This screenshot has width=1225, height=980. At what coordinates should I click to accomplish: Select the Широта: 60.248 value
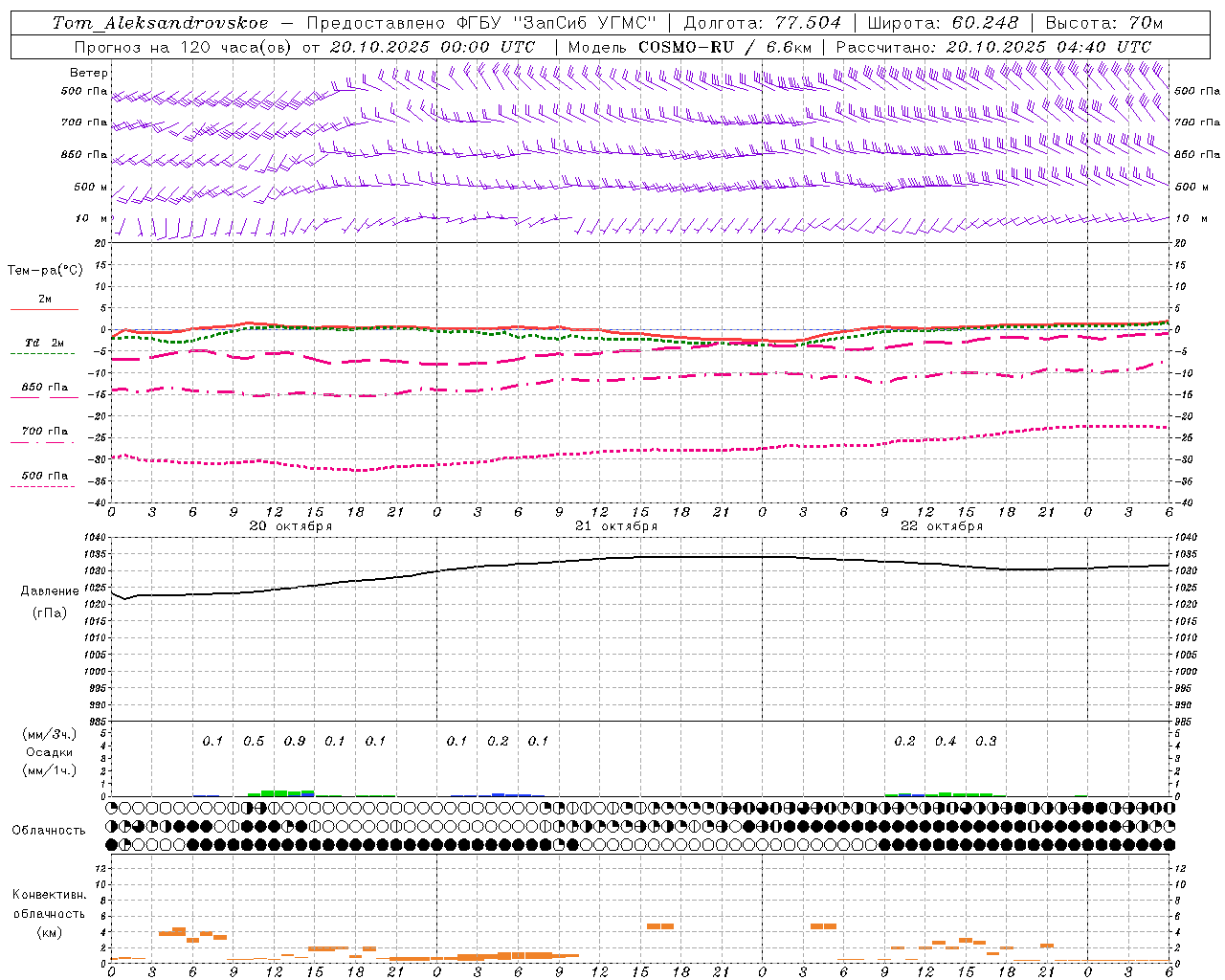pos(944,23)
